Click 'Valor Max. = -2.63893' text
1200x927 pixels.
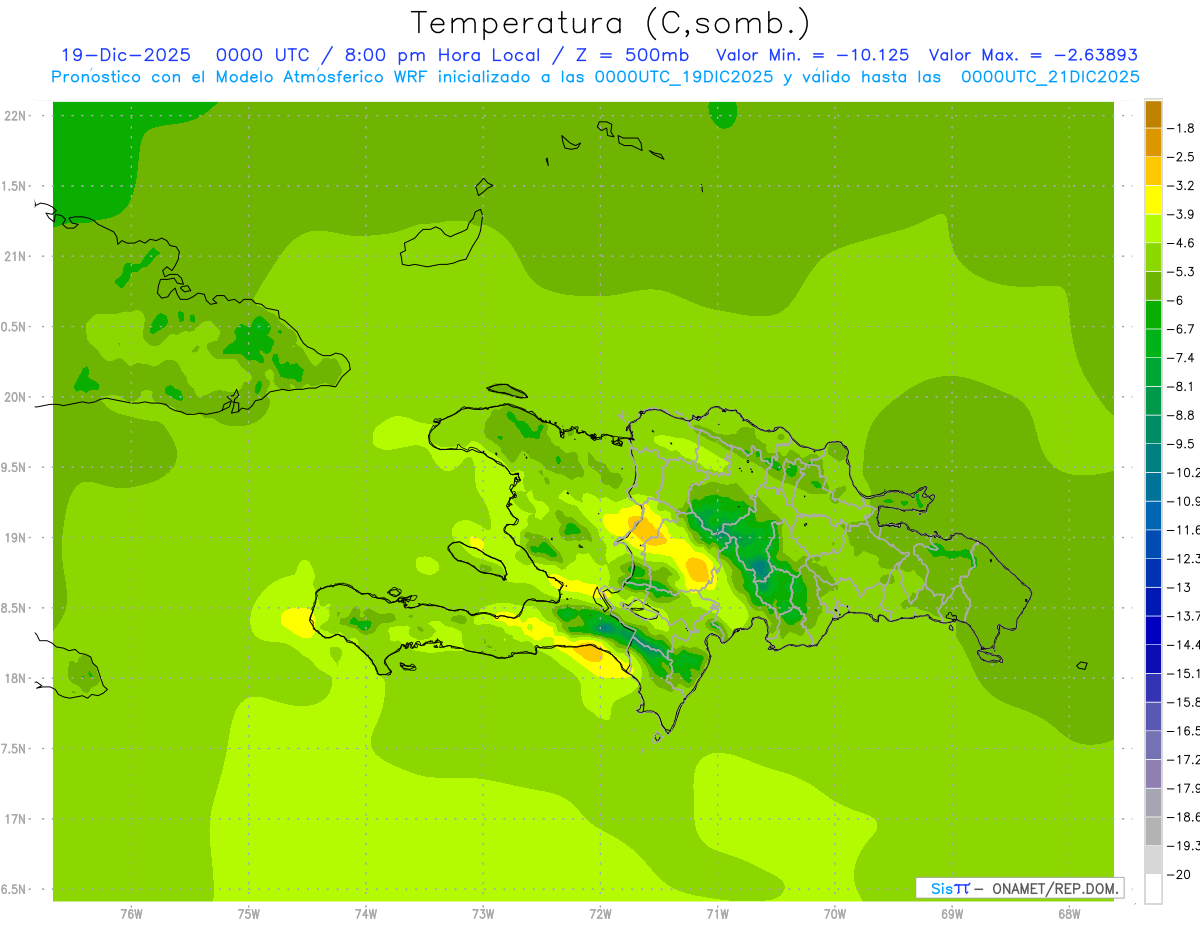tap(1033, 55)
